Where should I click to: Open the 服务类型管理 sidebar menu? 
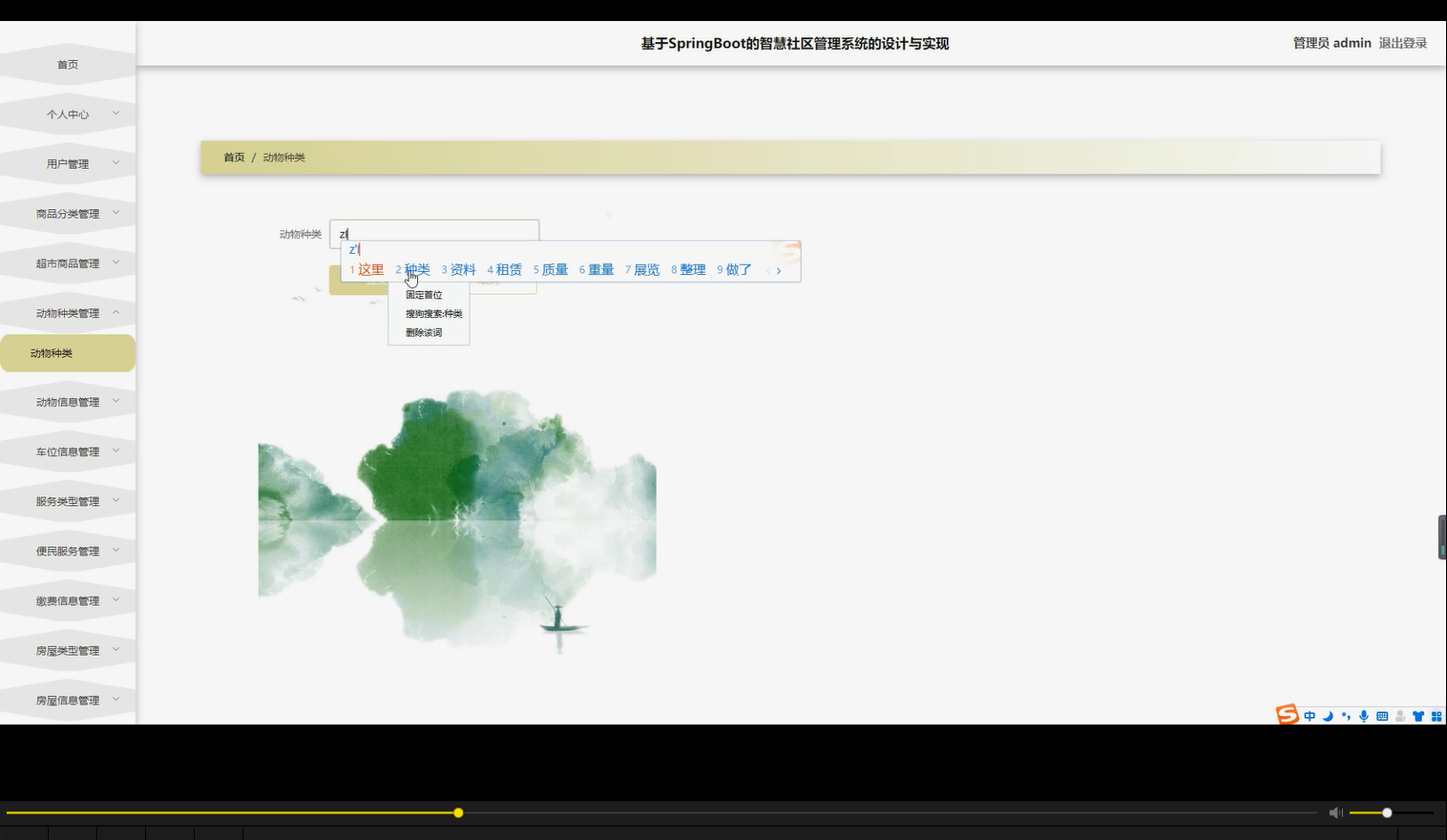[68, 501]
